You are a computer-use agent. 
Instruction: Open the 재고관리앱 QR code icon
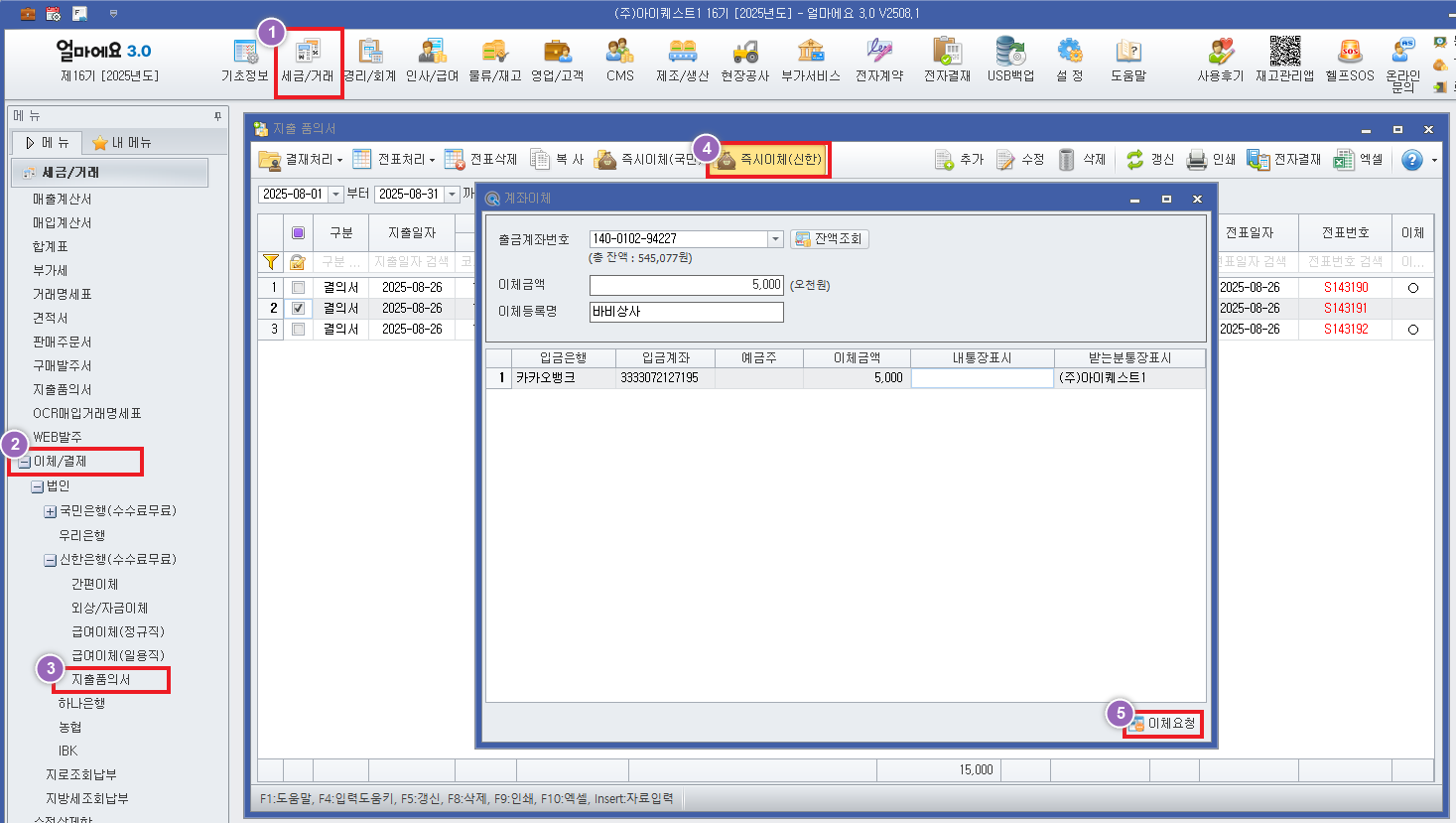(1284, 59)
